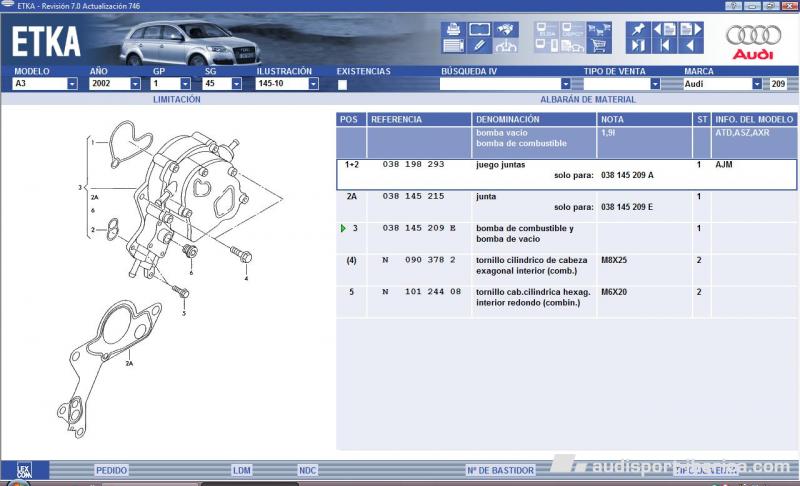Click the single back arrow icon

click(691, 46)
